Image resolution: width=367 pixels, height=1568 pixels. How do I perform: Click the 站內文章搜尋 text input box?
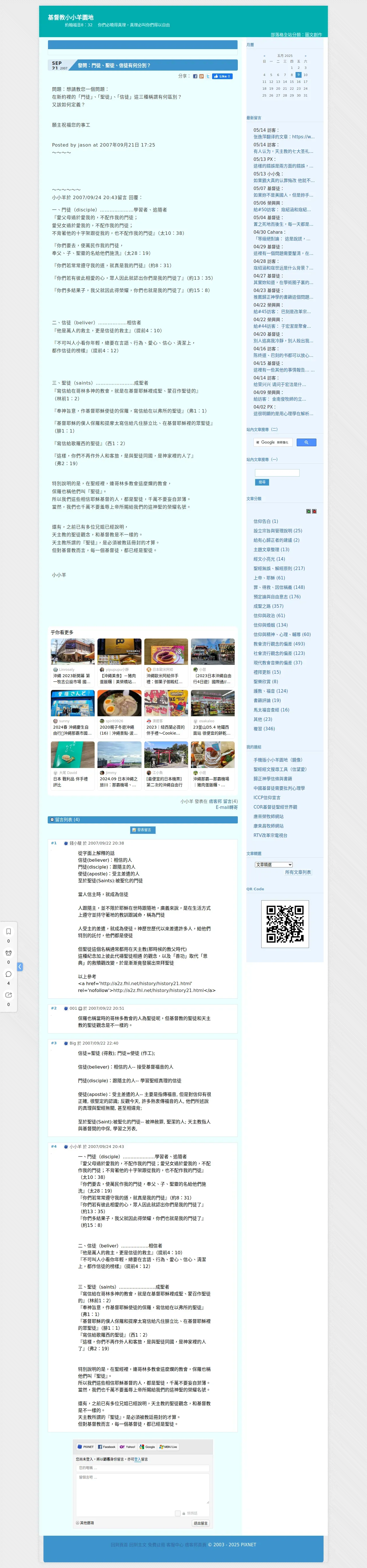pyautogui.click(x=277, y=473)
